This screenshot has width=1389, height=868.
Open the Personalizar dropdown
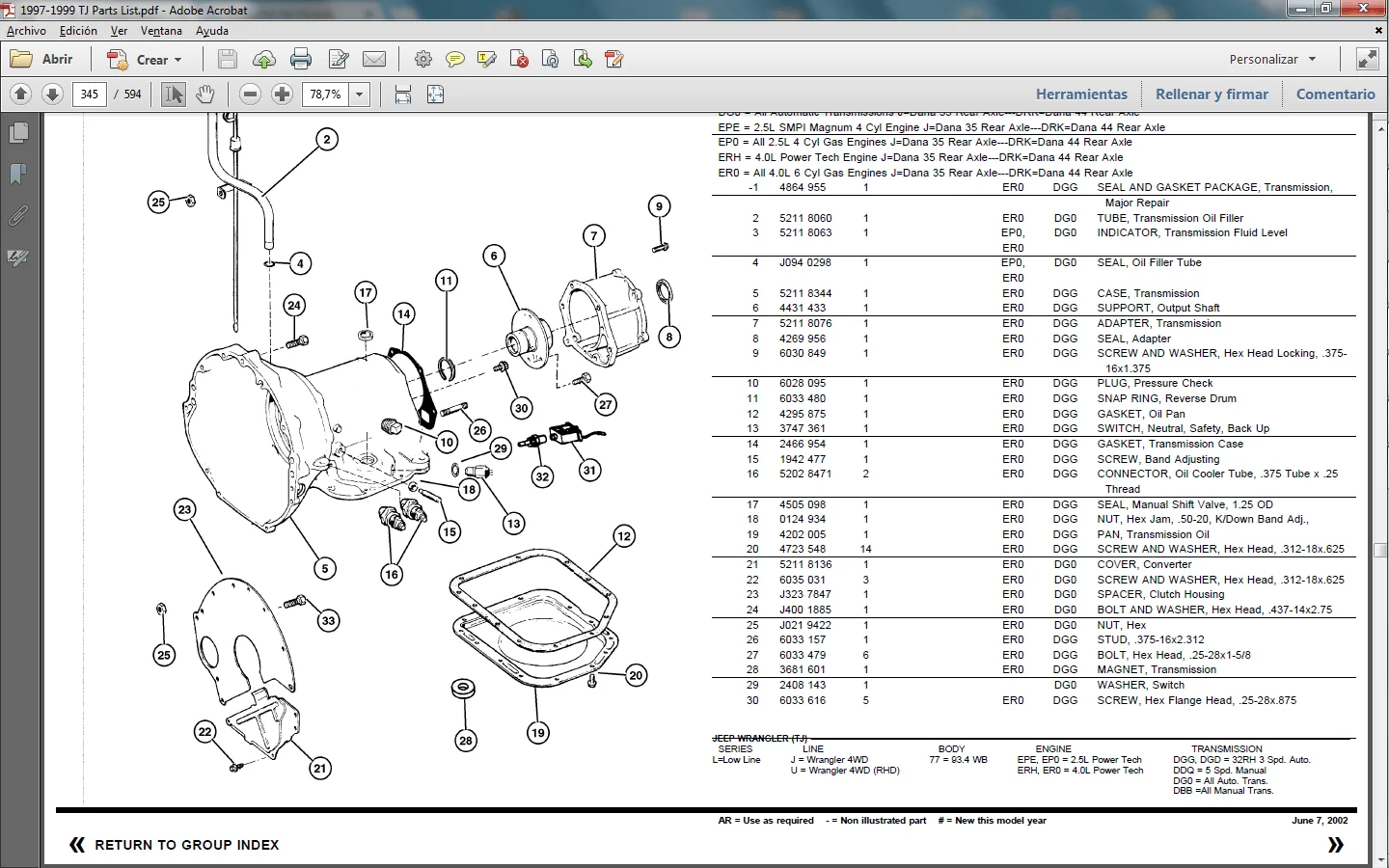pos(1272,59)
